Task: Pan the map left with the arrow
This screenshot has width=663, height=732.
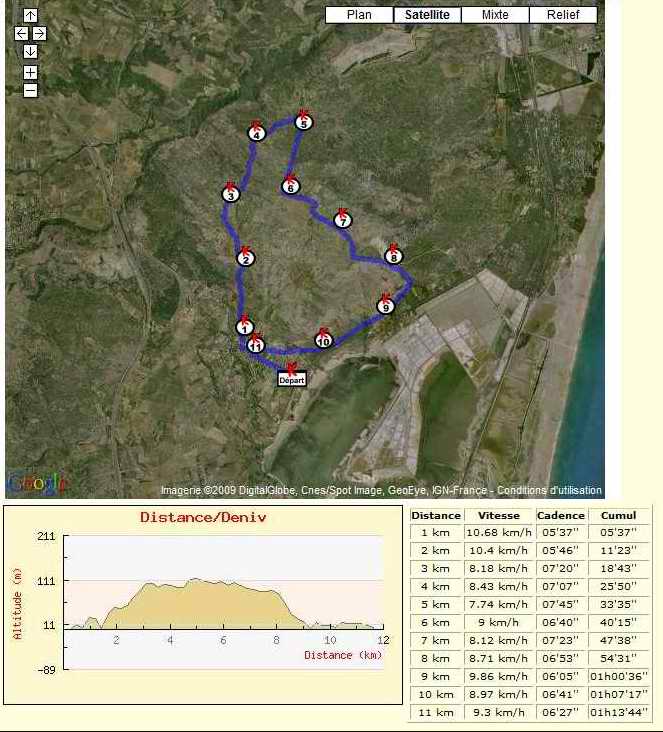Action: [x=21, y=34]
